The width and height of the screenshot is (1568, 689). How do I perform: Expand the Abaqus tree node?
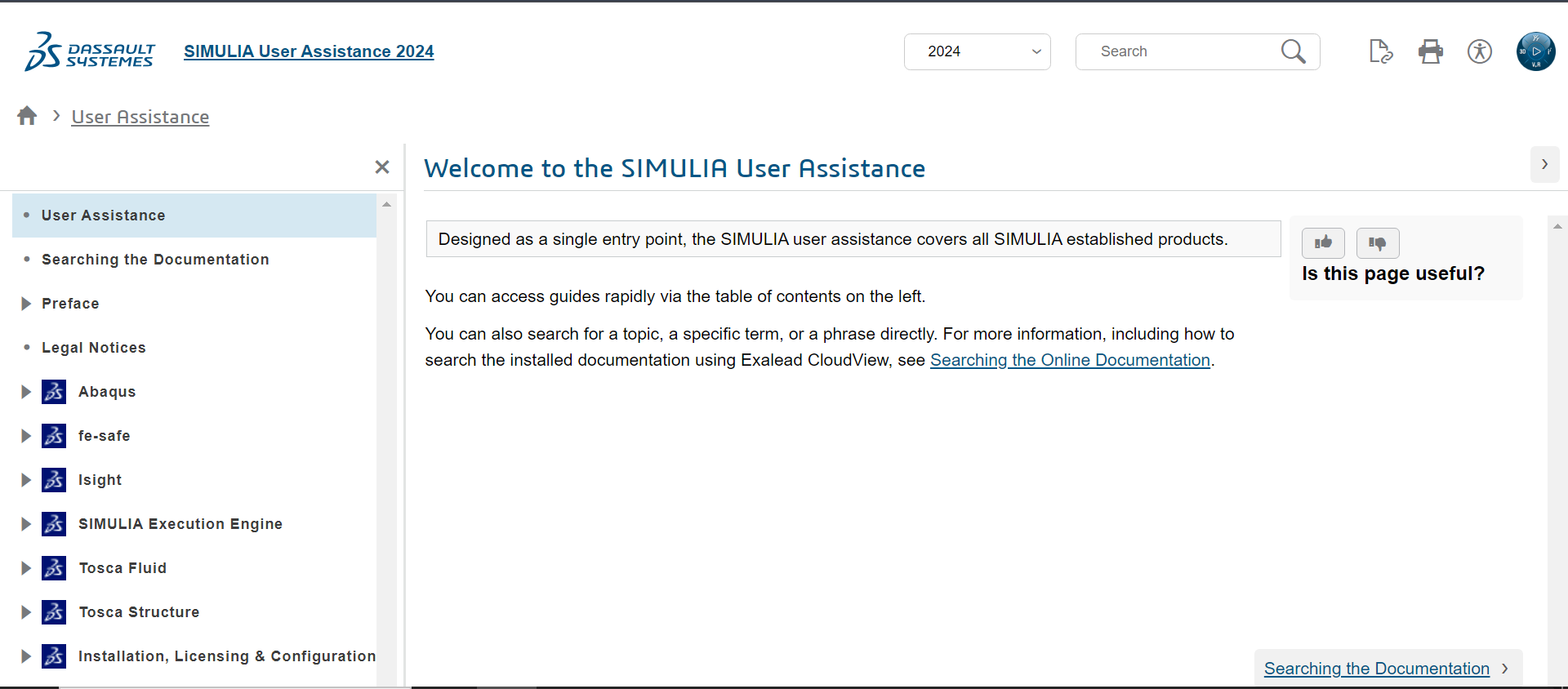pyautogui.click(x=26, y=392)
